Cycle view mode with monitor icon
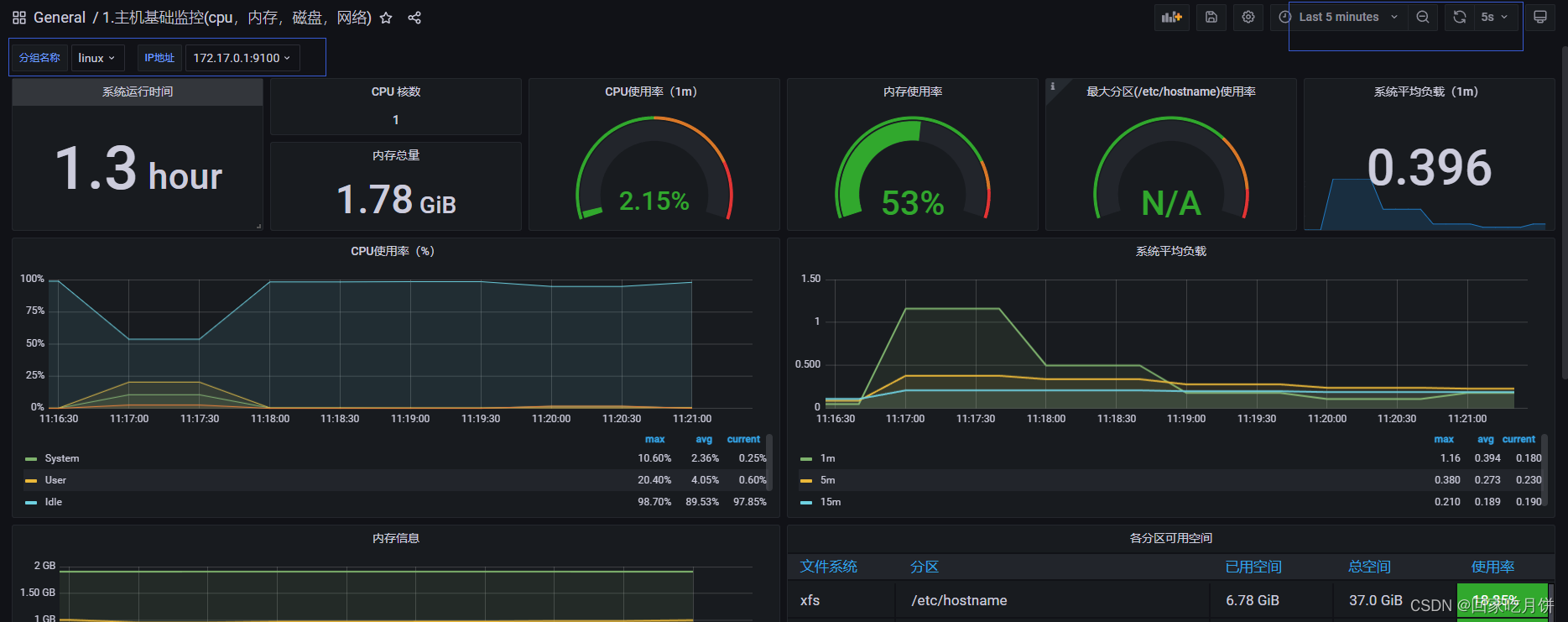1568x622 pixels. [x=1540, y=17]
